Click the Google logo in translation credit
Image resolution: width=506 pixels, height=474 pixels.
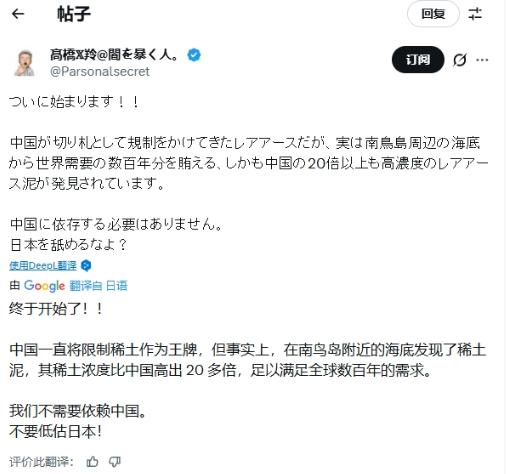click(44, 286)
